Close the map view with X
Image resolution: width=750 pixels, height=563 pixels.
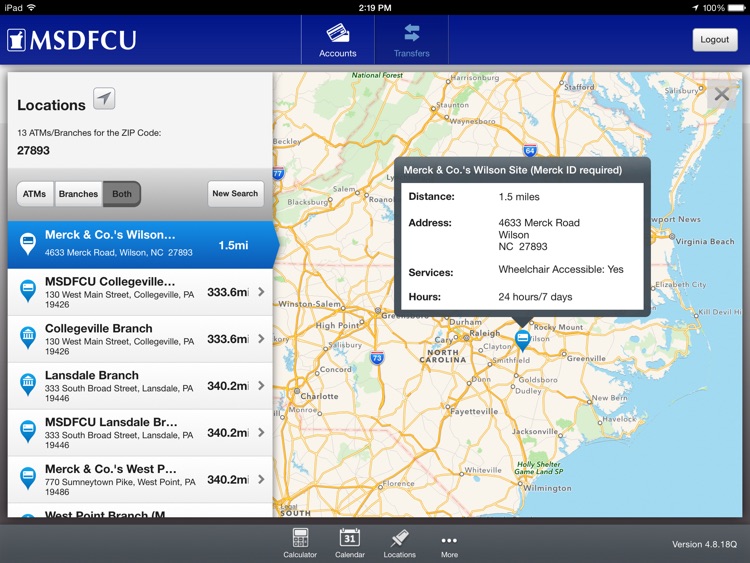click(x=722, y=94)
